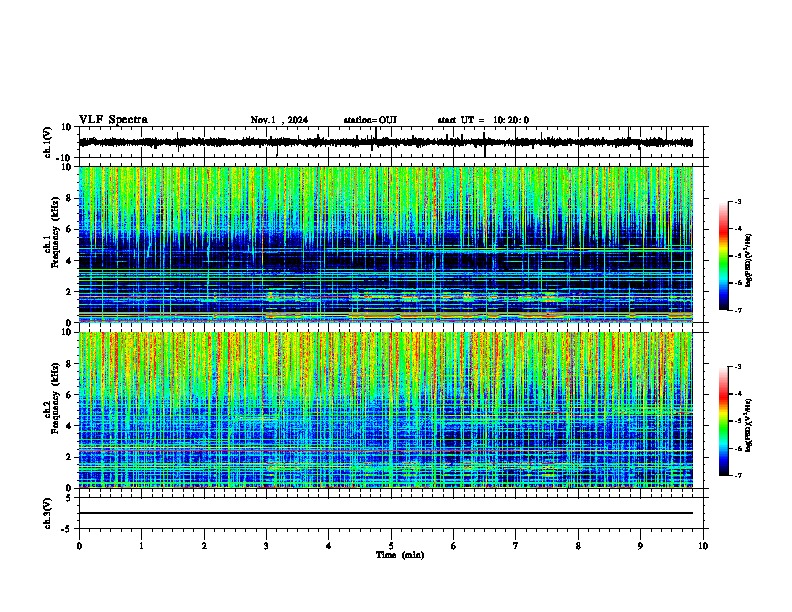
Task: Click the 'VLF Spectra' title text
Action: point(113,120)
